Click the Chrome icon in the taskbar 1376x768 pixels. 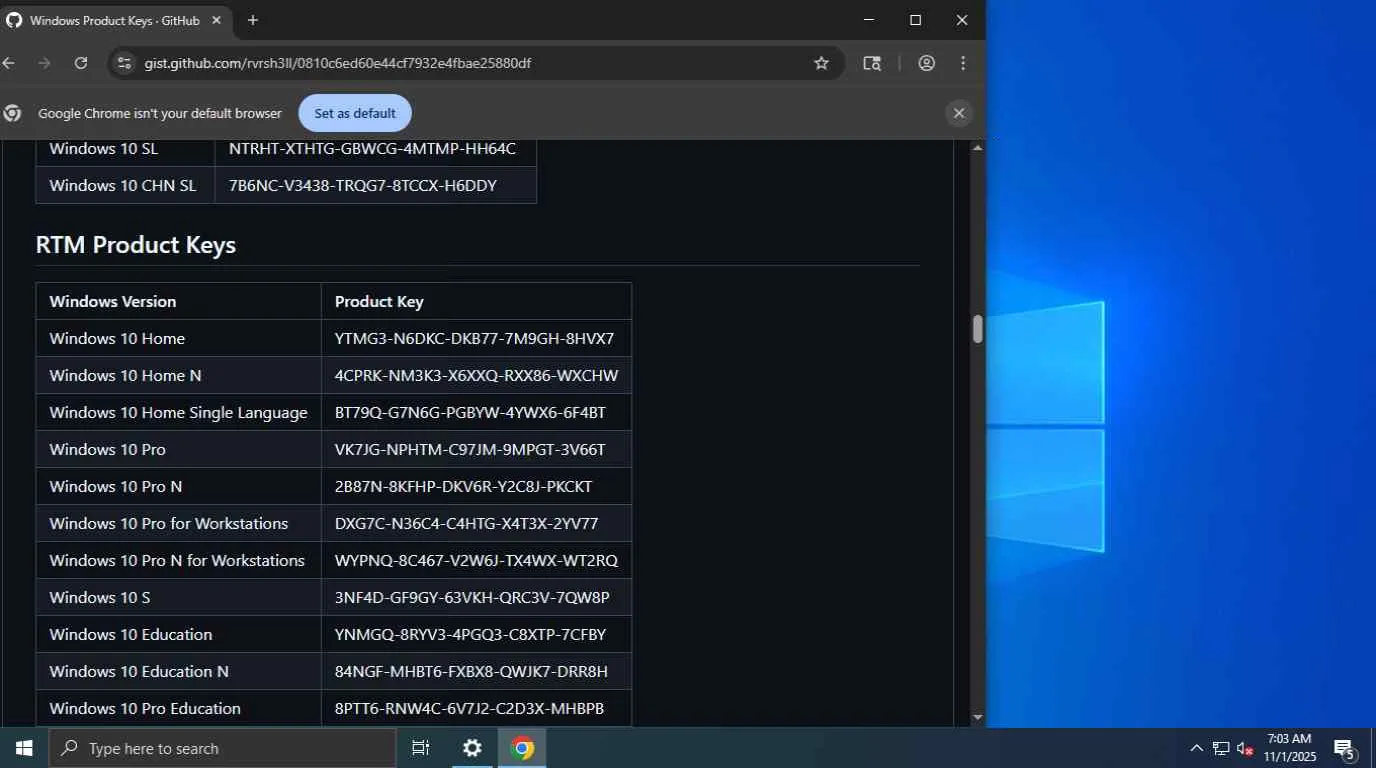point(522,748)
